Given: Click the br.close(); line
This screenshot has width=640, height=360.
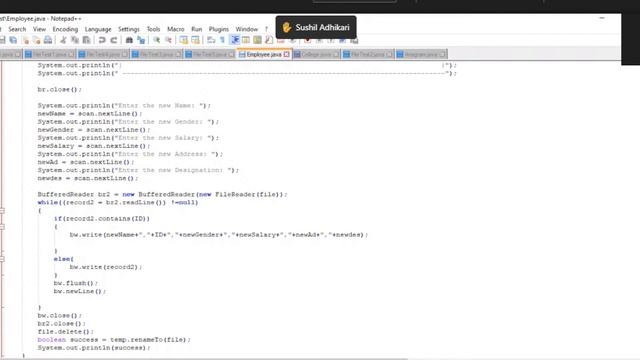Looking at the screenshot, I should tap(60, 89).
